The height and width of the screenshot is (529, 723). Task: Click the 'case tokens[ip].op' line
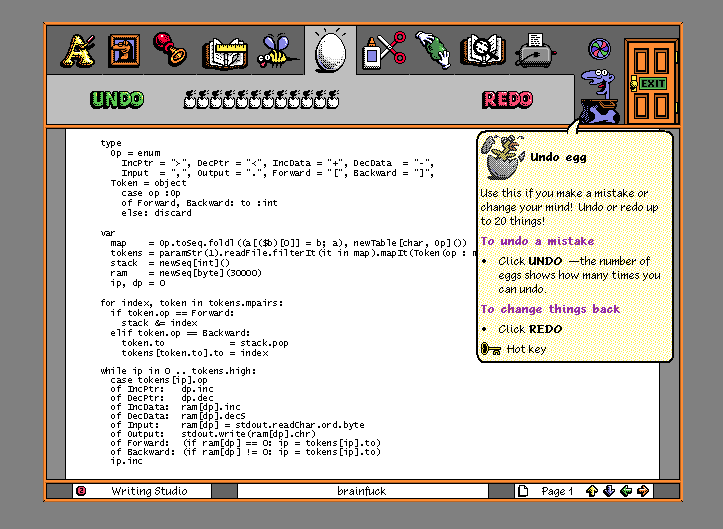(x=159, y=380)
